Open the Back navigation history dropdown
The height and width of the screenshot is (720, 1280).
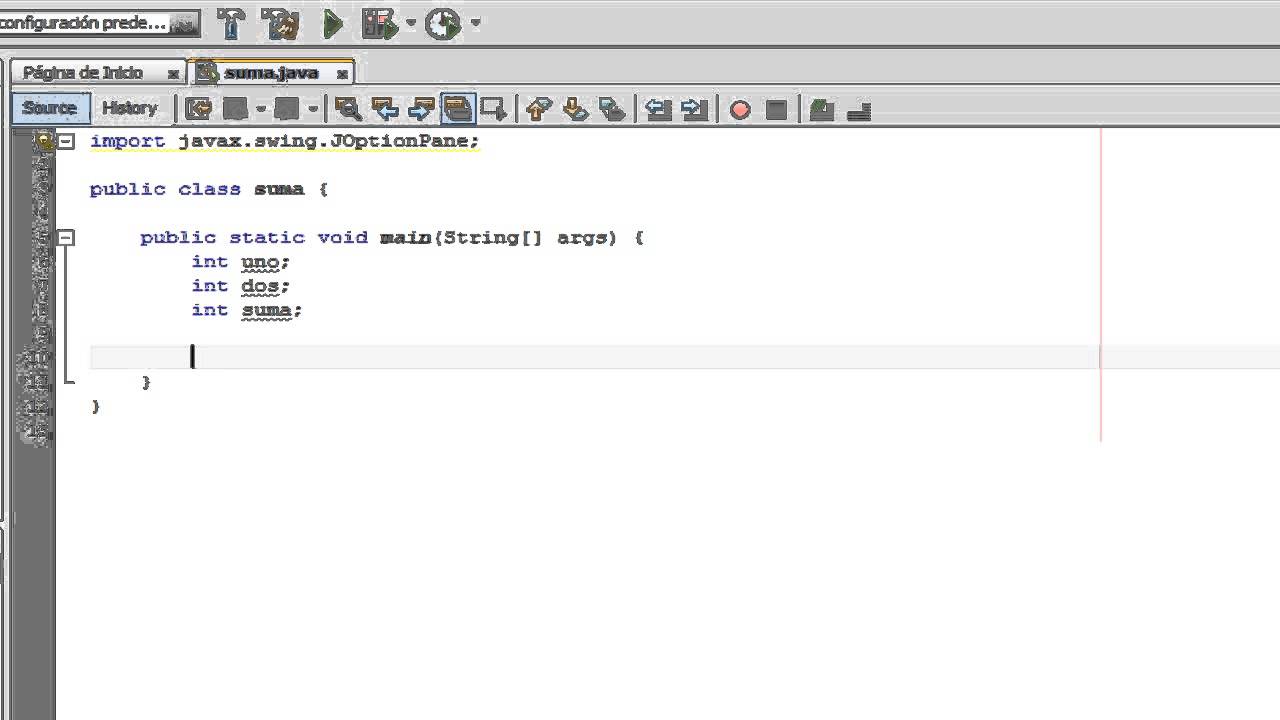pos(261,109)
